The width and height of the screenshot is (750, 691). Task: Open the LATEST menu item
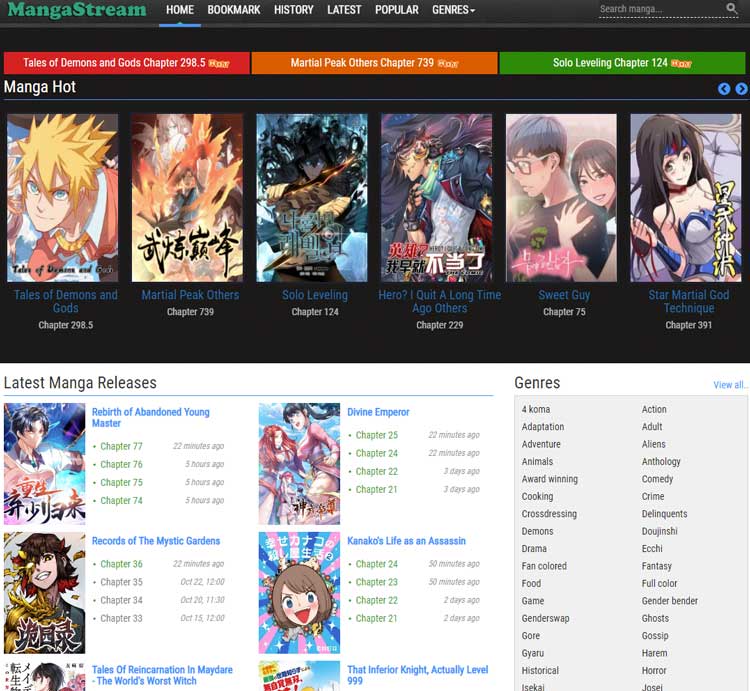click(344, 10)
